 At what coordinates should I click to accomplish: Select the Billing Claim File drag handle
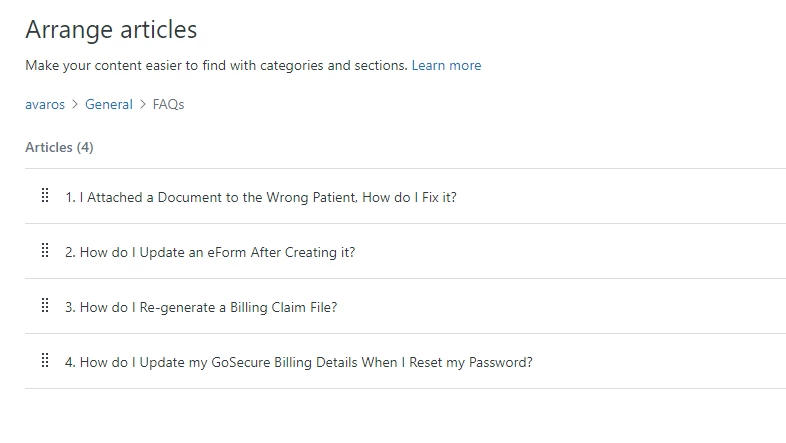[x=45, y=306]
